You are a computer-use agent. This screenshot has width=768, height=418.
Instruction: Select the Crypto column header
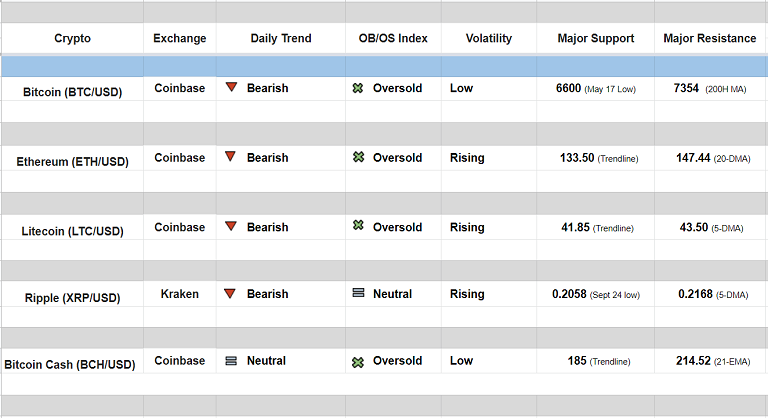pyautogui.click(x=72, y=39)
